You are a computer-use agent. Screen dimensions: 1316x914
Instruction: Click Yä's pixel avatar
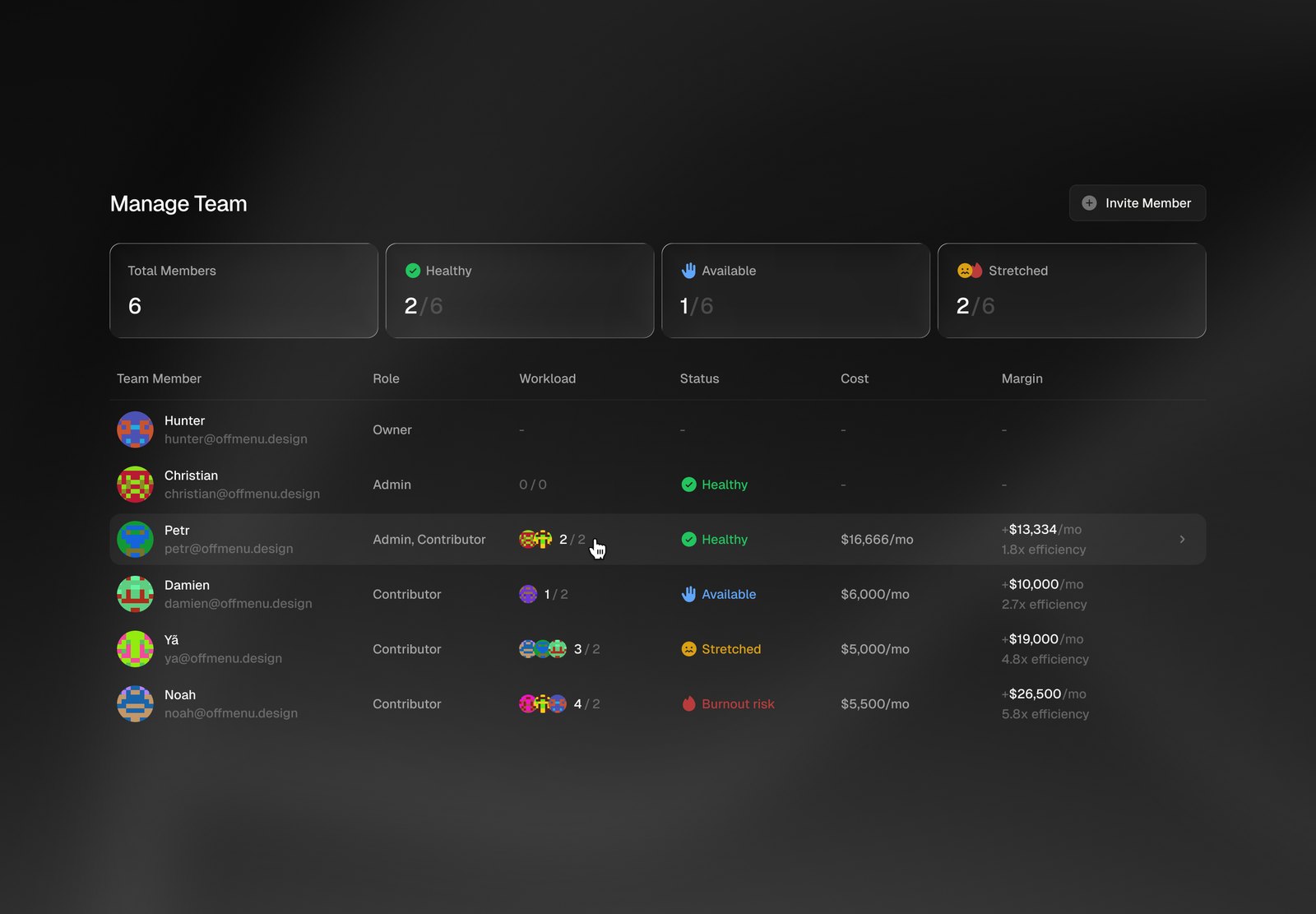135,649
